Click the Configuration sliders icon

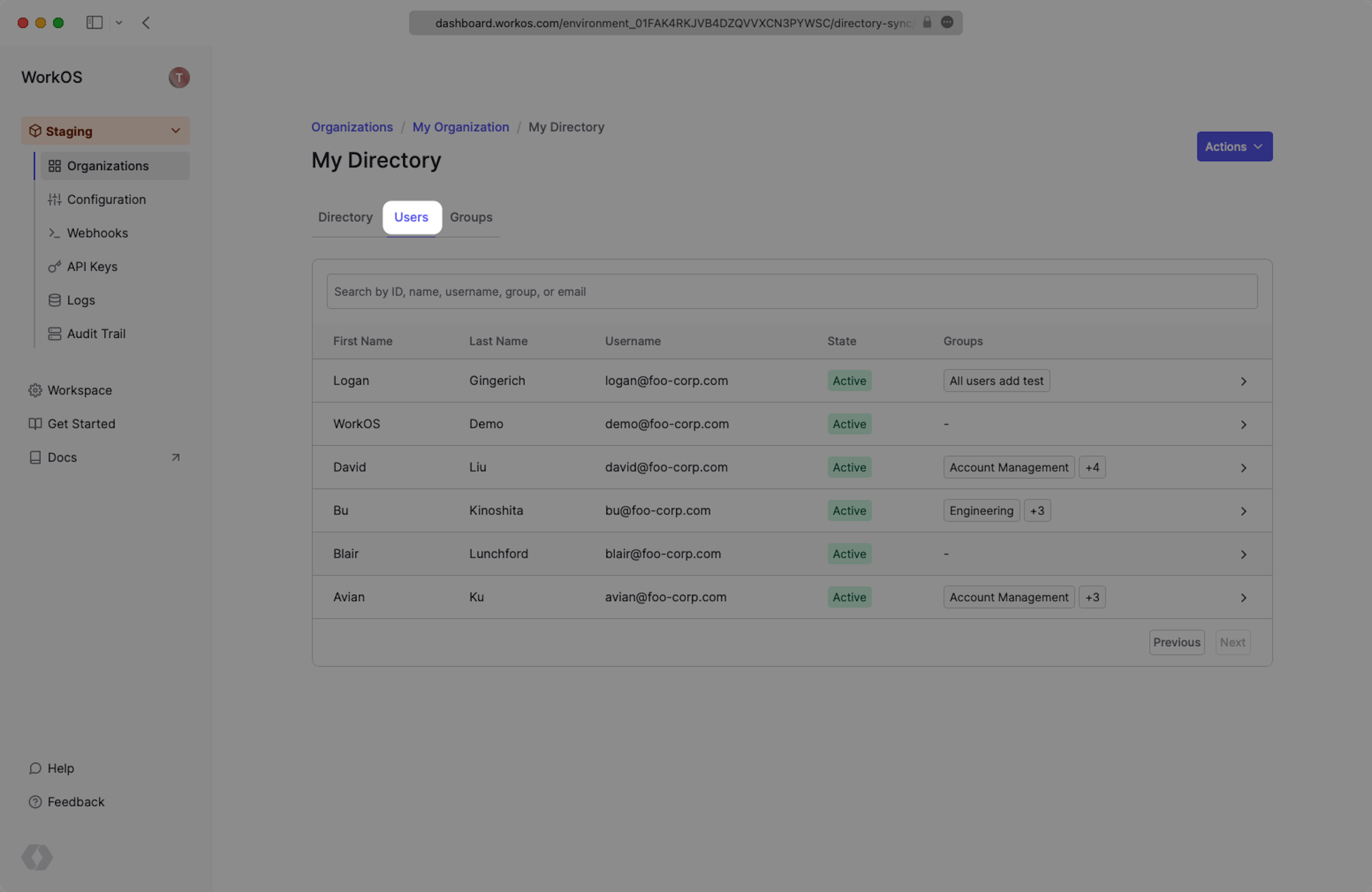[x=54, y=199]
